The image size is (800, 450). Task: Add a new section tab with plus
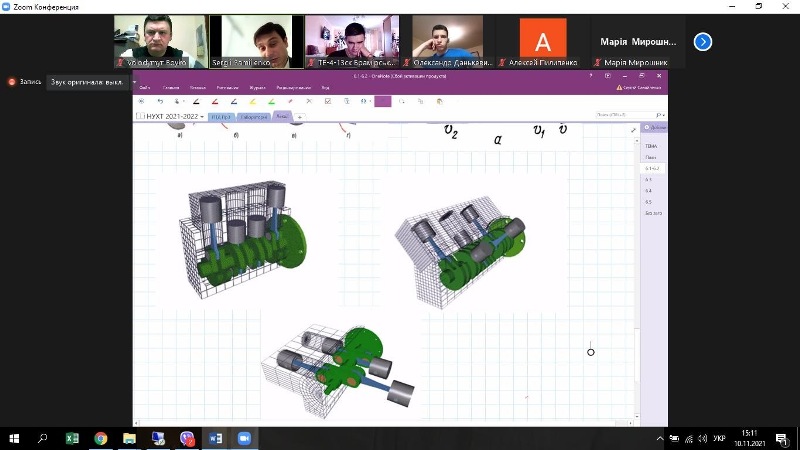(x=299, y=116)
